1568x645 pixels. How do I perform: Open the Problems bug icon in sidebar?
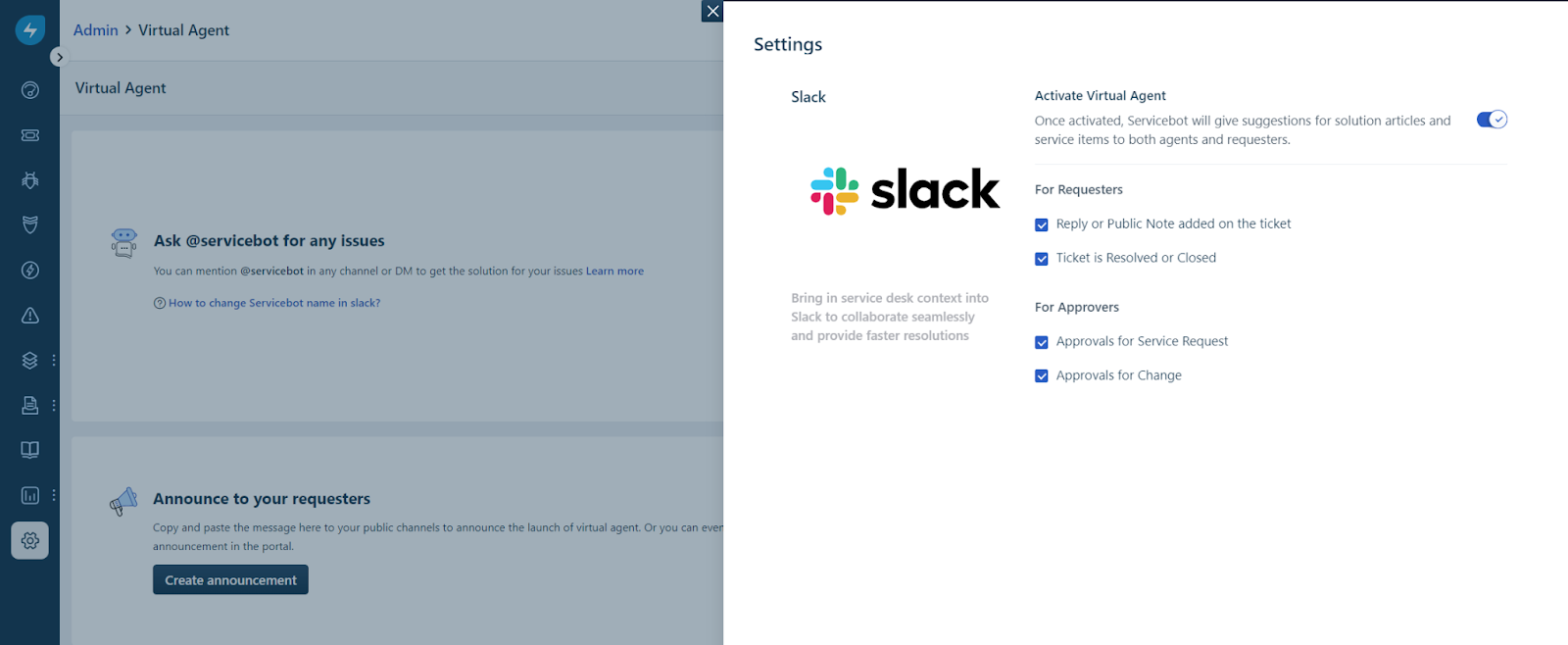click(30, 180)
